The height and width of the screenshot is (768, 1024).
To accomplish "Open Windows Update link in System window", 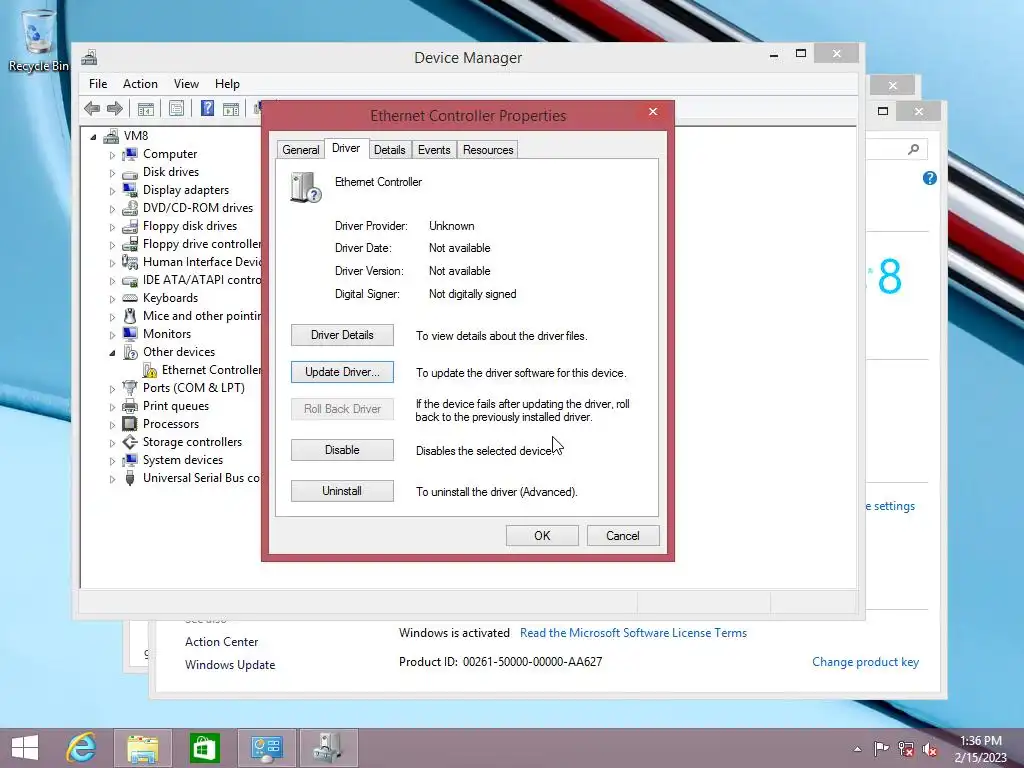I will (x=230, y=665).
